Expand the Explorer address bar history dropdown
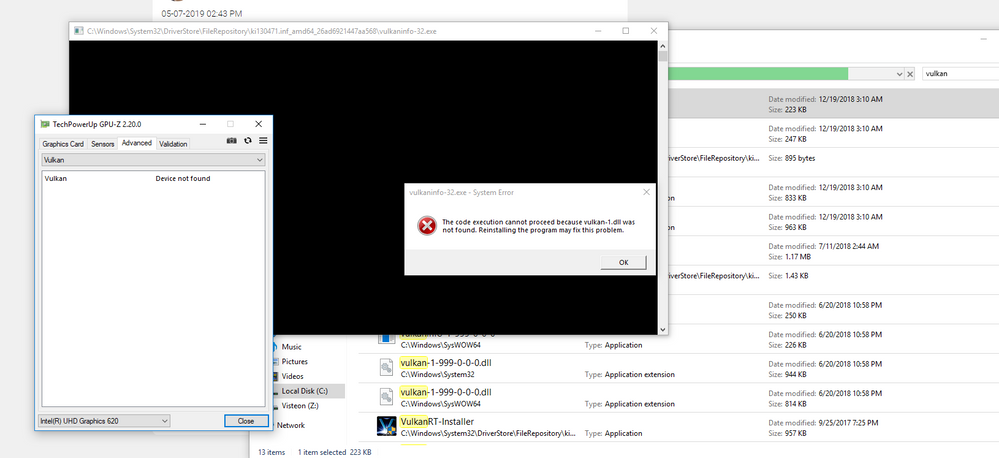The image size is (999, 458). [900, 74]
